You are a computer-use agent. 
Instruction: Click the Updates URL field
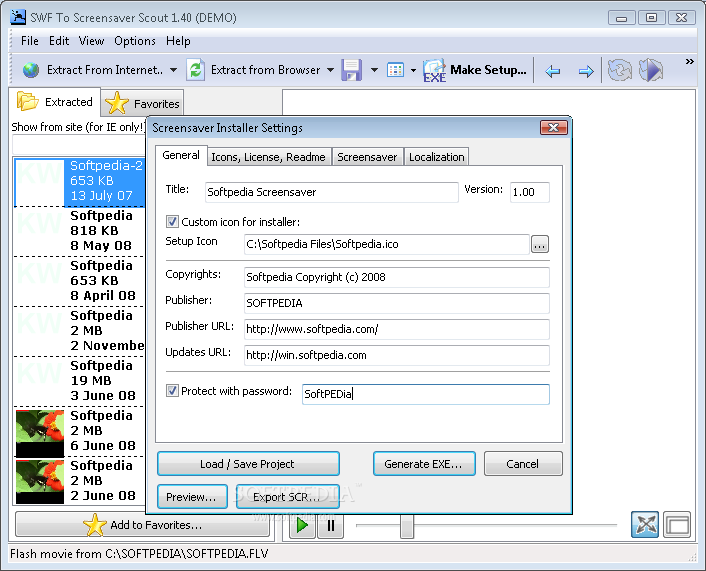[397, 355]
